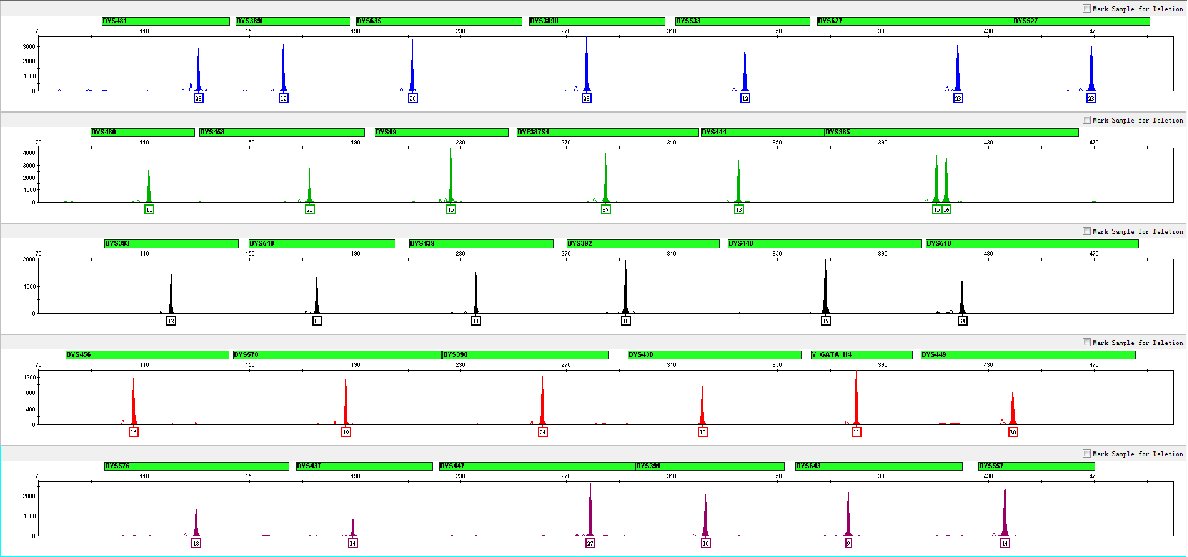Select the DYS643 marker header bar
1188x557 pixels.
tap(878, 466)
